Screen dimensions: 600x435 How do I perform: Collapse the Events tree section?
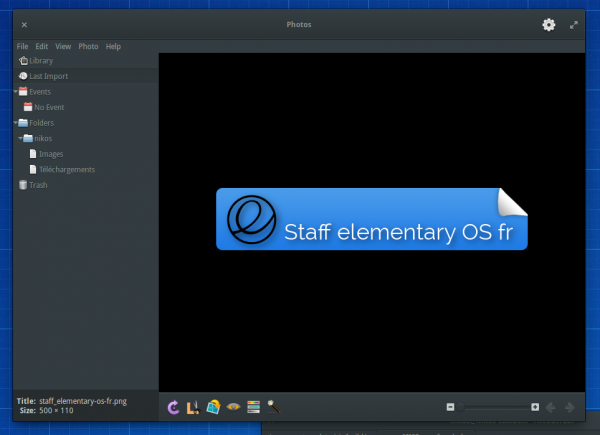click(16, 91)
